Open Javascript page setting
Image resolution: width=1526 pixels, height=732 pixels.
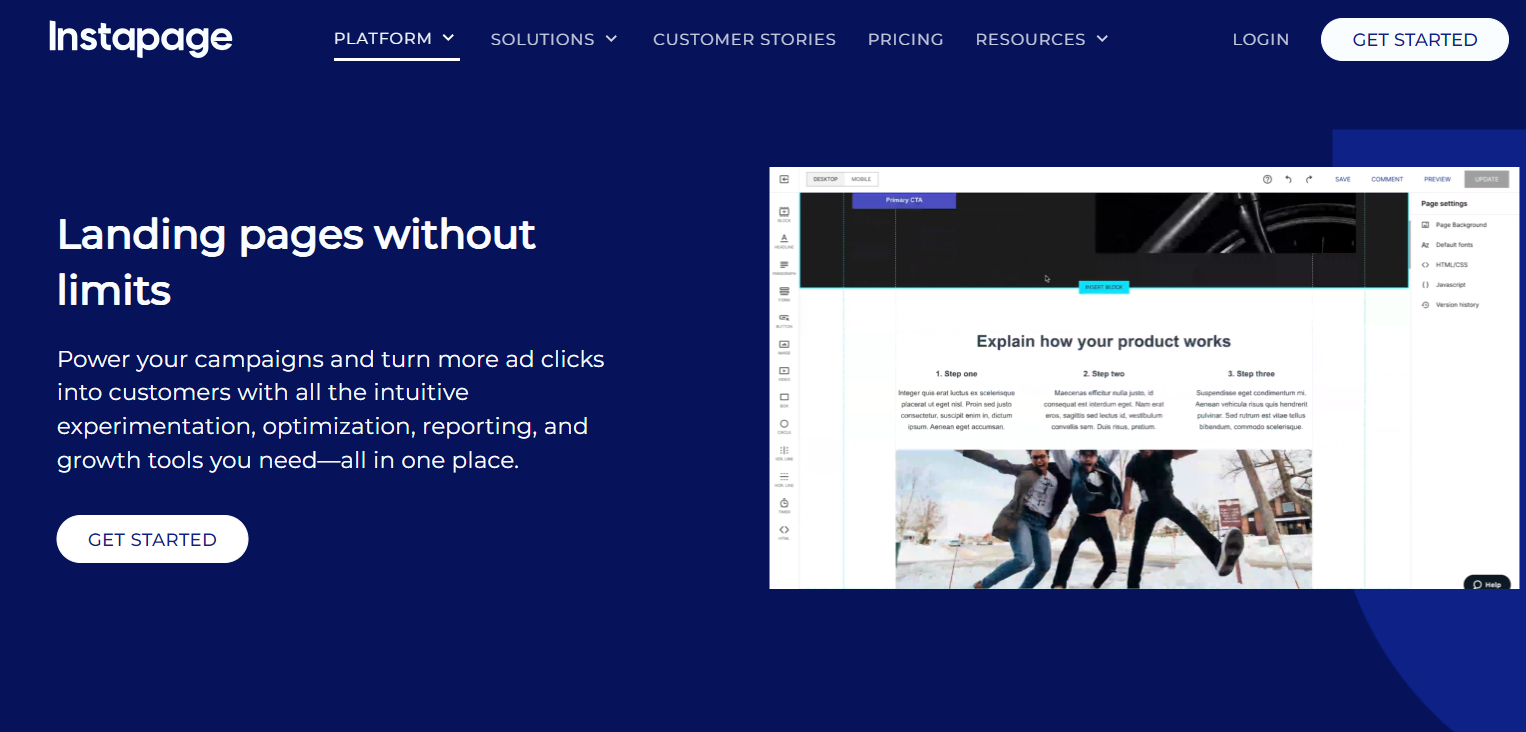[1443, 285]
